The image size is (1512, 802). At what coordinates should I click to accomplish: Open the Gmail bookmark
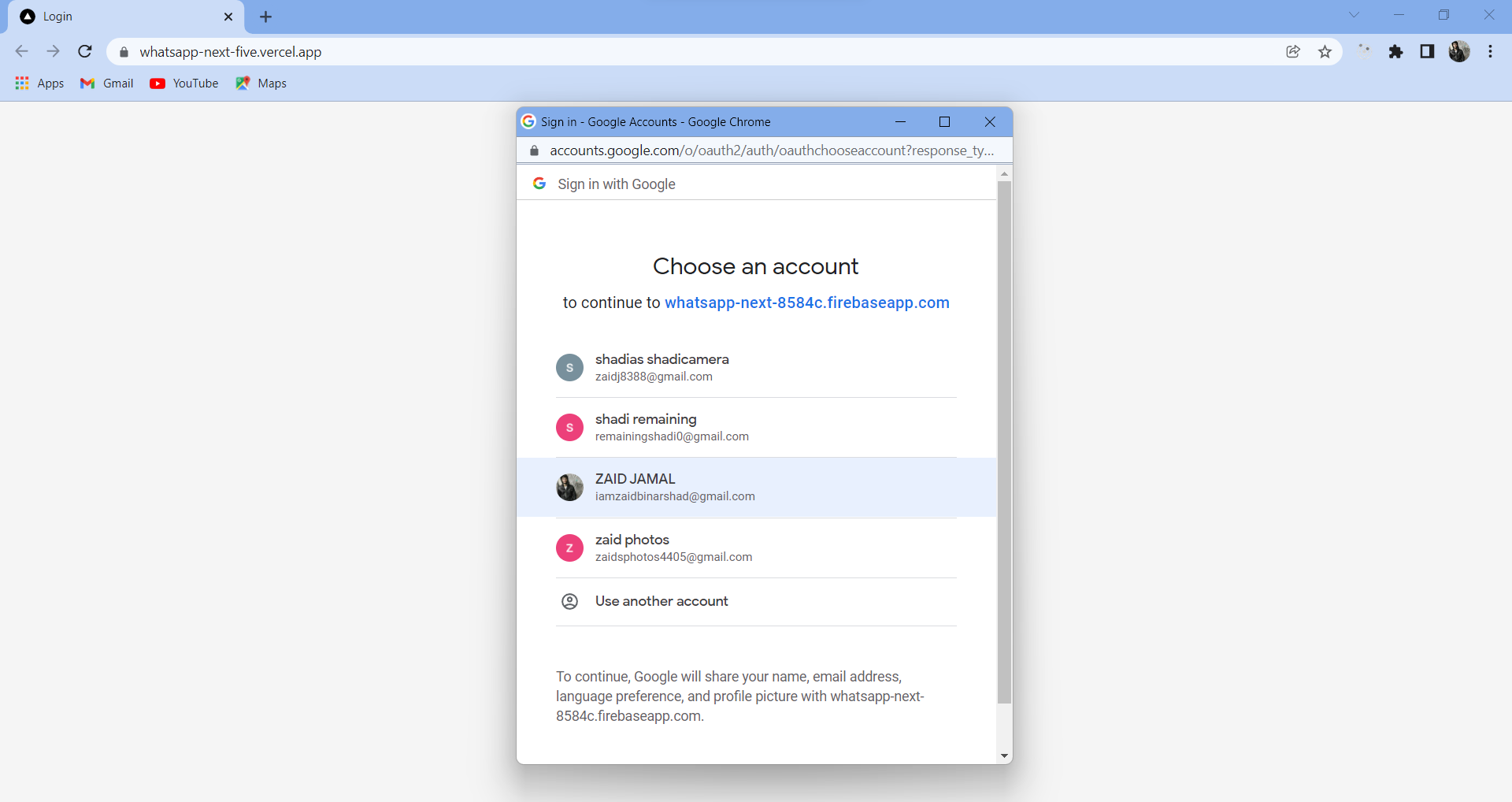tap(107, 83)
